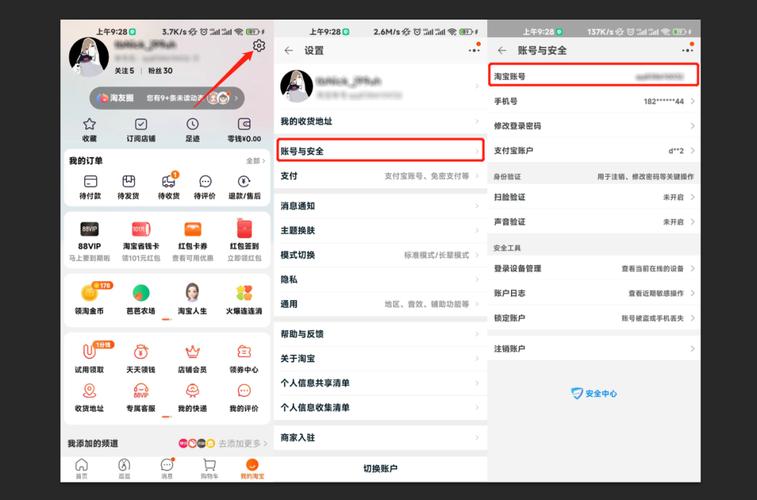Open 支付 payment settings row

(x=380, y=176)
